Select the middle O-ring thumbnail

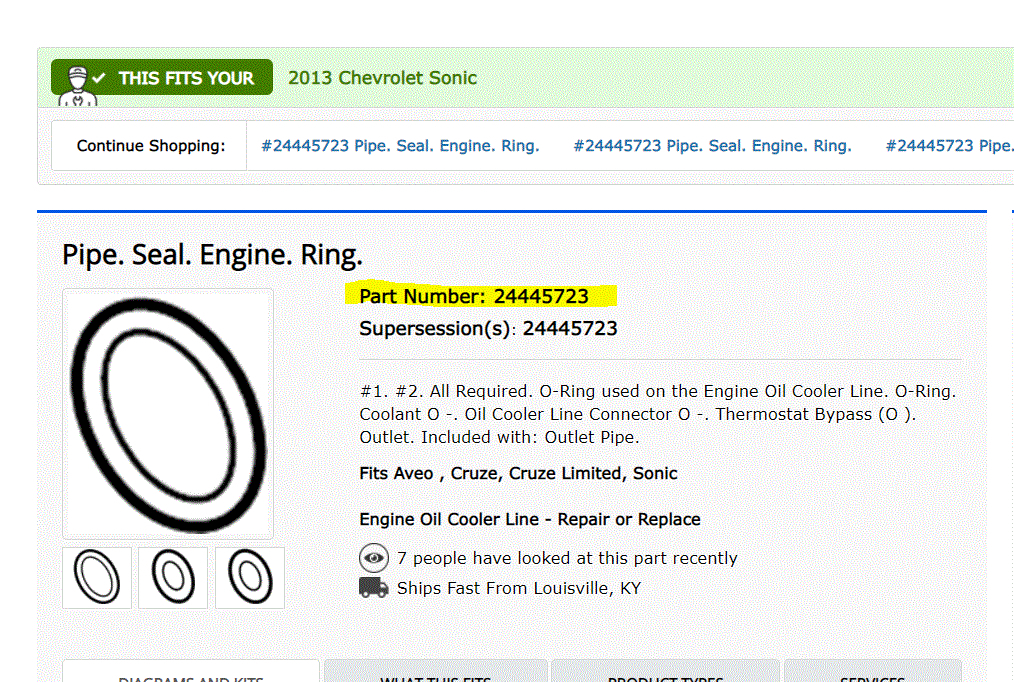pos(173,578)
